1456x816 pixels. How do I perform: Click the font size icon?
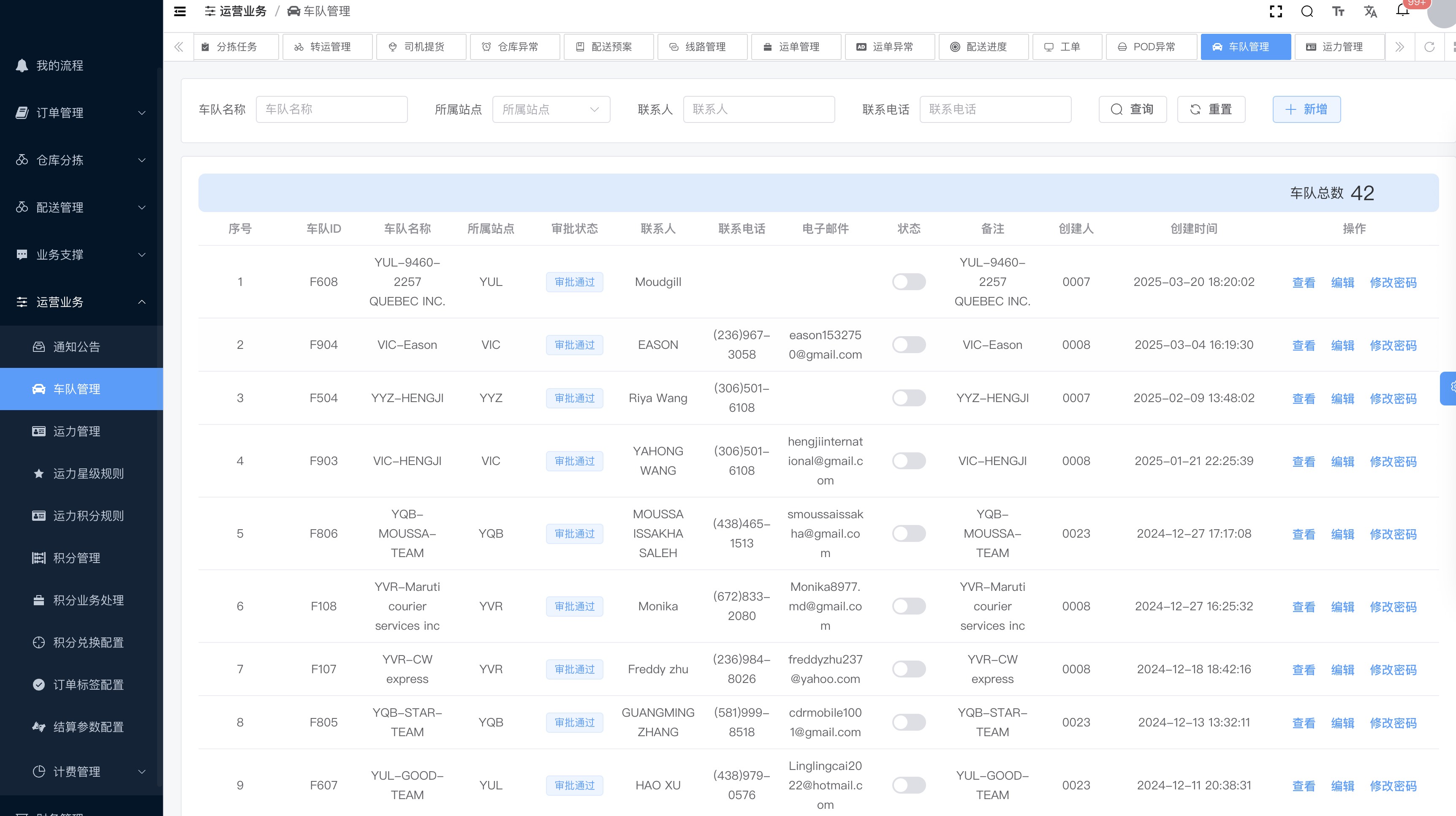click(x=1338, y=11)
